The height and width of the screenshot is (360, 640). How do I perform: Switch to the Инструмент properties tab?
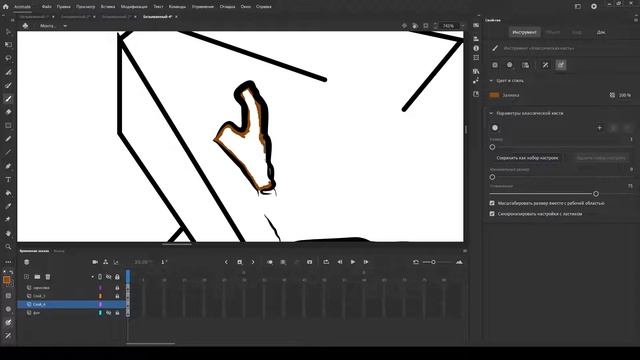[x=524, y=32]
